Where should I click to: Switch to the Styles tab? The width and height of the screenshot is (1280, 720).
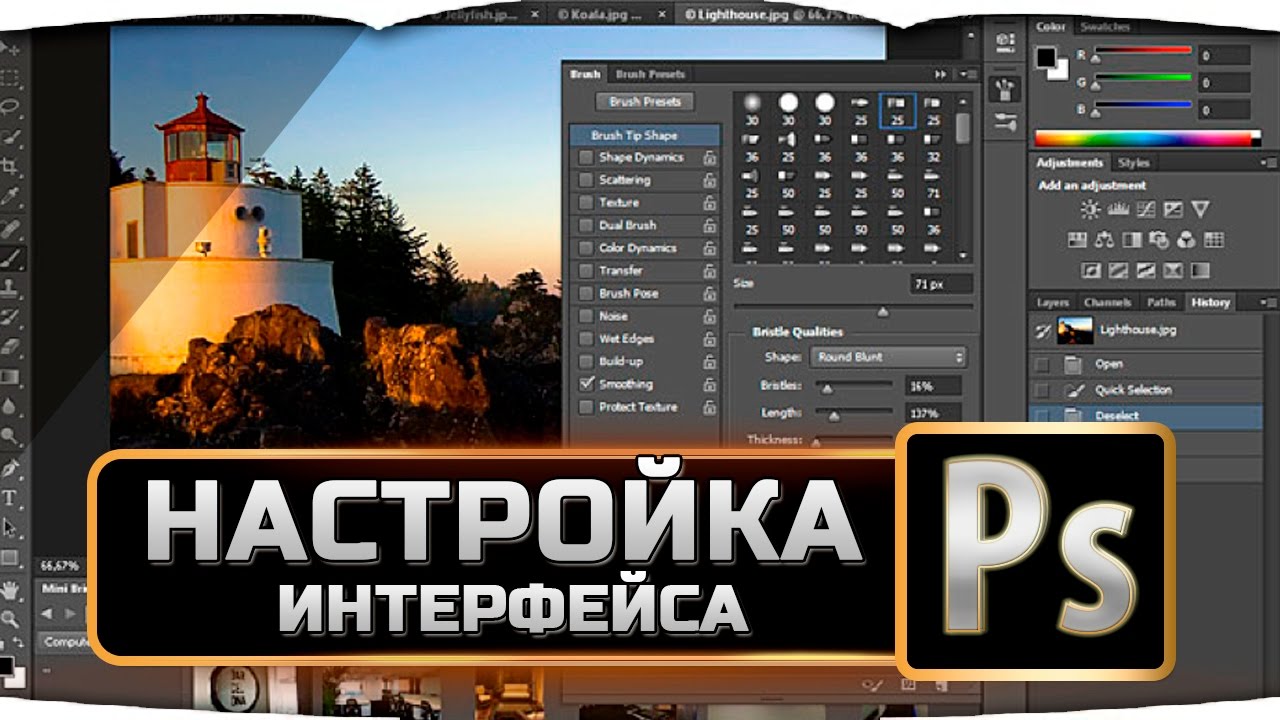coord(1134,163)
